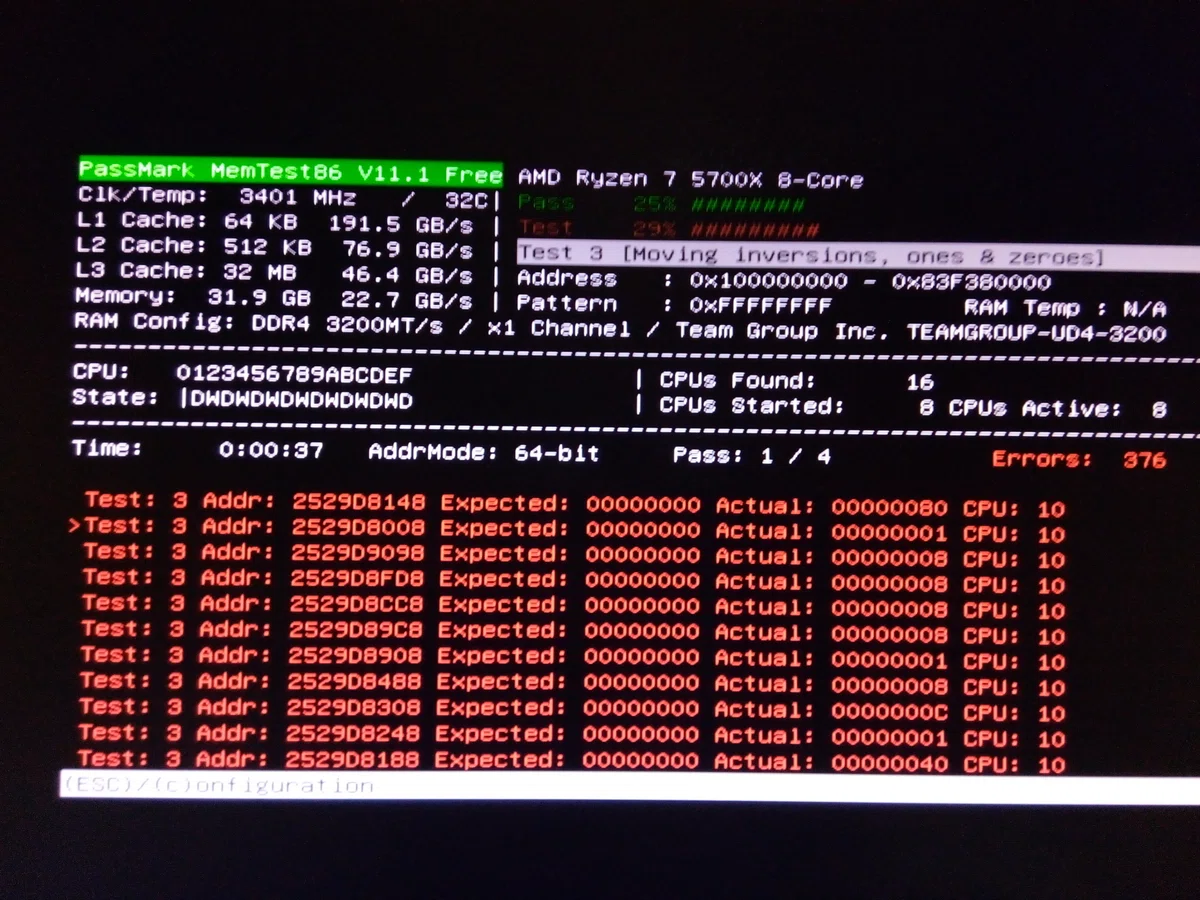This screenshot has width=1200, height=900.
Task: Click the PassMark MemTest86 V11.1 Free title
Action: 290,171
